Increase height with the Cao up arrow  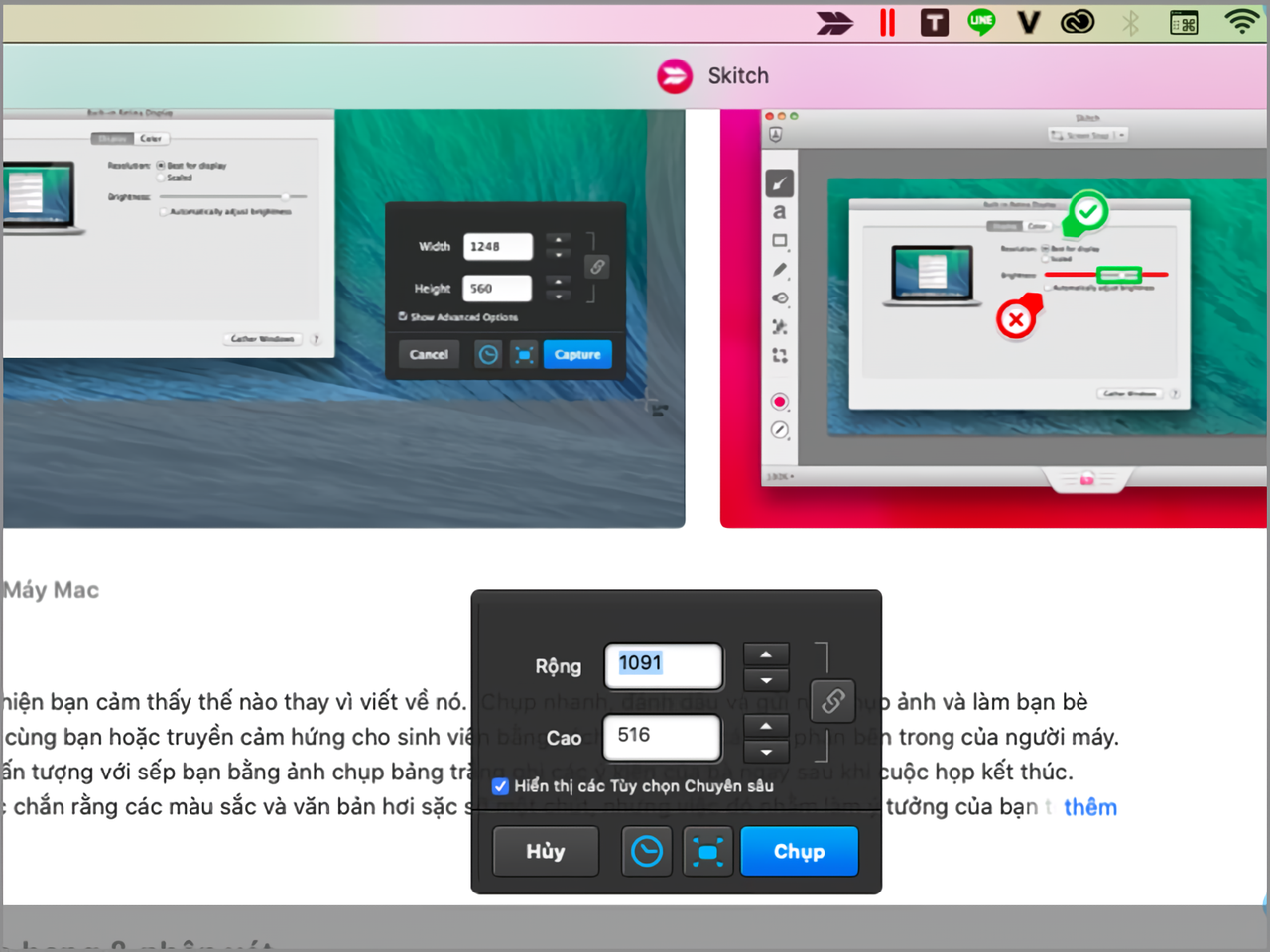[x=766, y=726]
